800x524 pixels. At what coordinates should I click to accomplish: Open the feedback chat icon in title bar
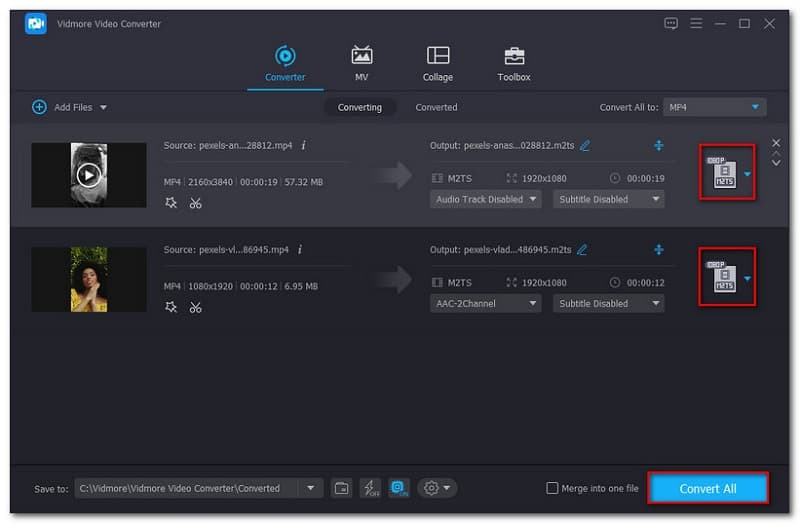[x=670, y=23]
